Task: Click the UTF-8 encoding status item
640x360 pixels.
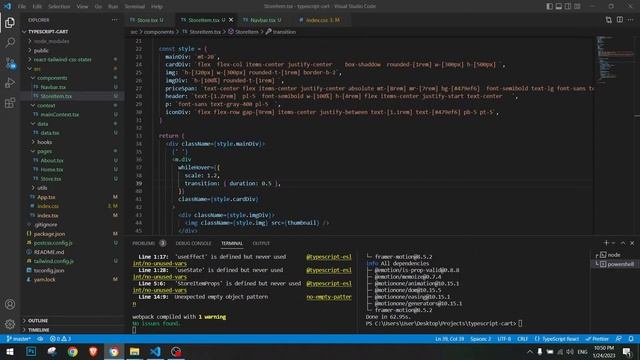Action: (x=504, y=339)
